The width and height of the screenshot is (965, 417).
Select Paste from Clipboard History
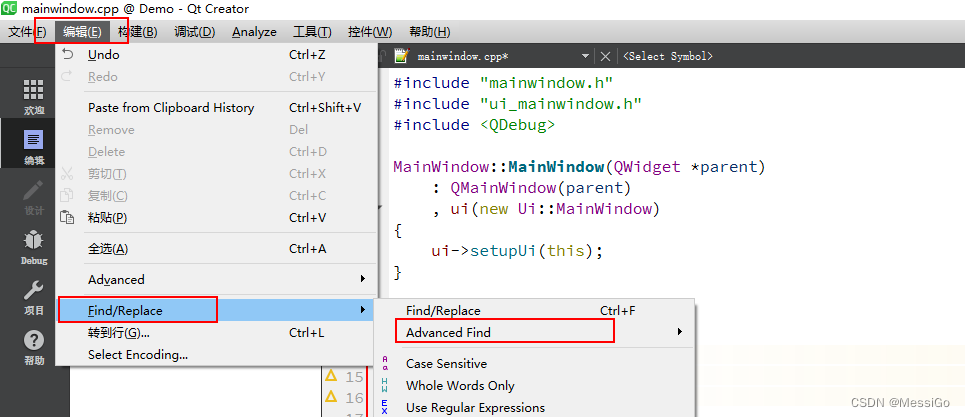click(x=171, y=108)
